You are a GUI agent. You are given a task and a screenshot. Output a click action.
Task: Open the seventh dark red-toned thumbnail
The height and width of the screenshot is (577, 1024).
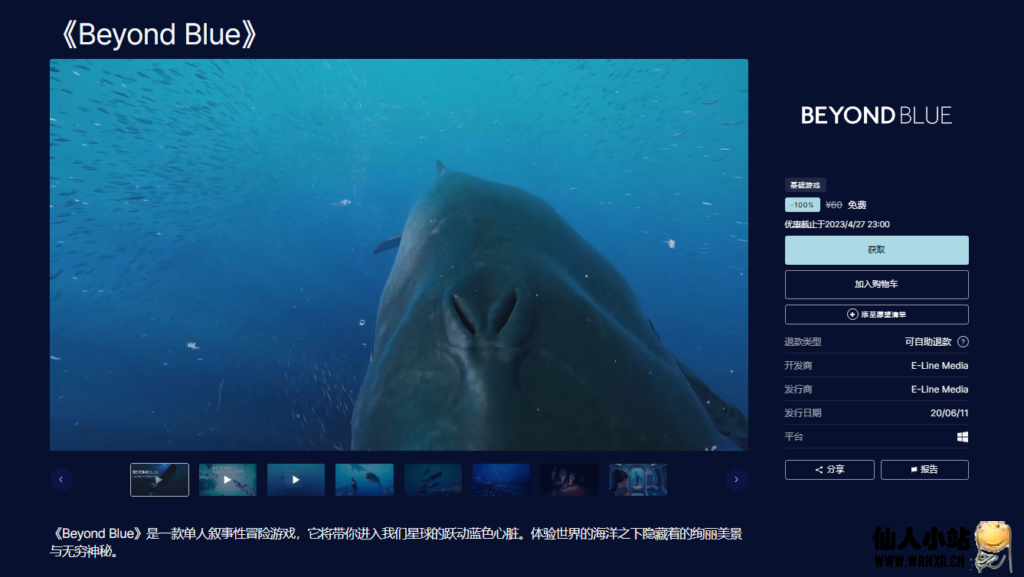click(569, 480)
